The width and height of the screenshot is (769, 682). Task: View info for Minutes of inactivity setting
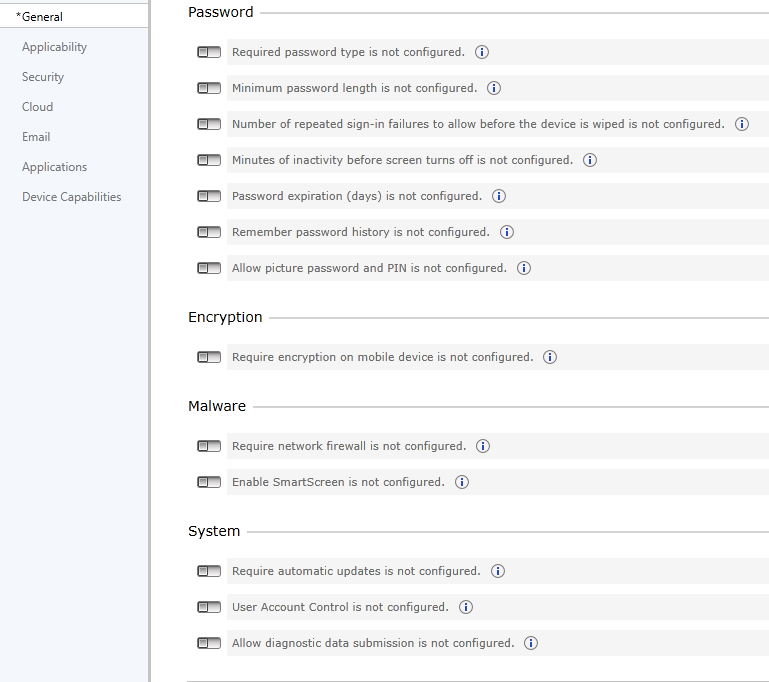pos(590,160)
